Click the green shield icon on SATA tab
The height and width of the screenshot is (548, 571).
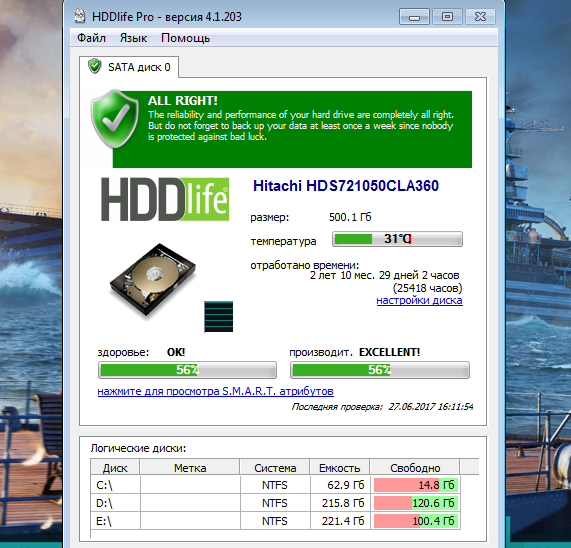click(95, 66)
